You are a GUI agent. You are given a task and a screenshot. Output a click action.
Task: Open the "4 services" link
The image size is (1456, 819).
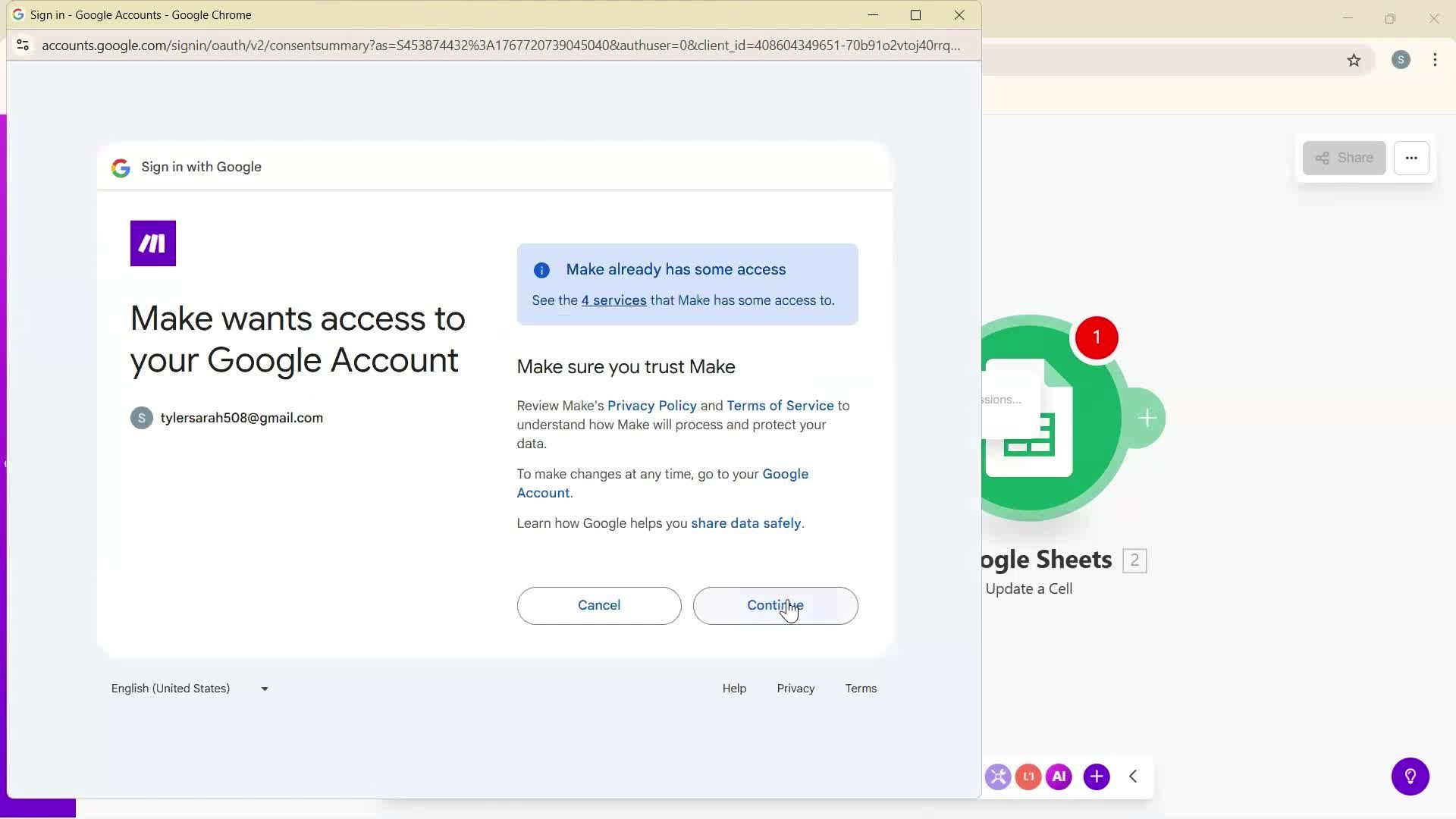(x=613, y=300)
